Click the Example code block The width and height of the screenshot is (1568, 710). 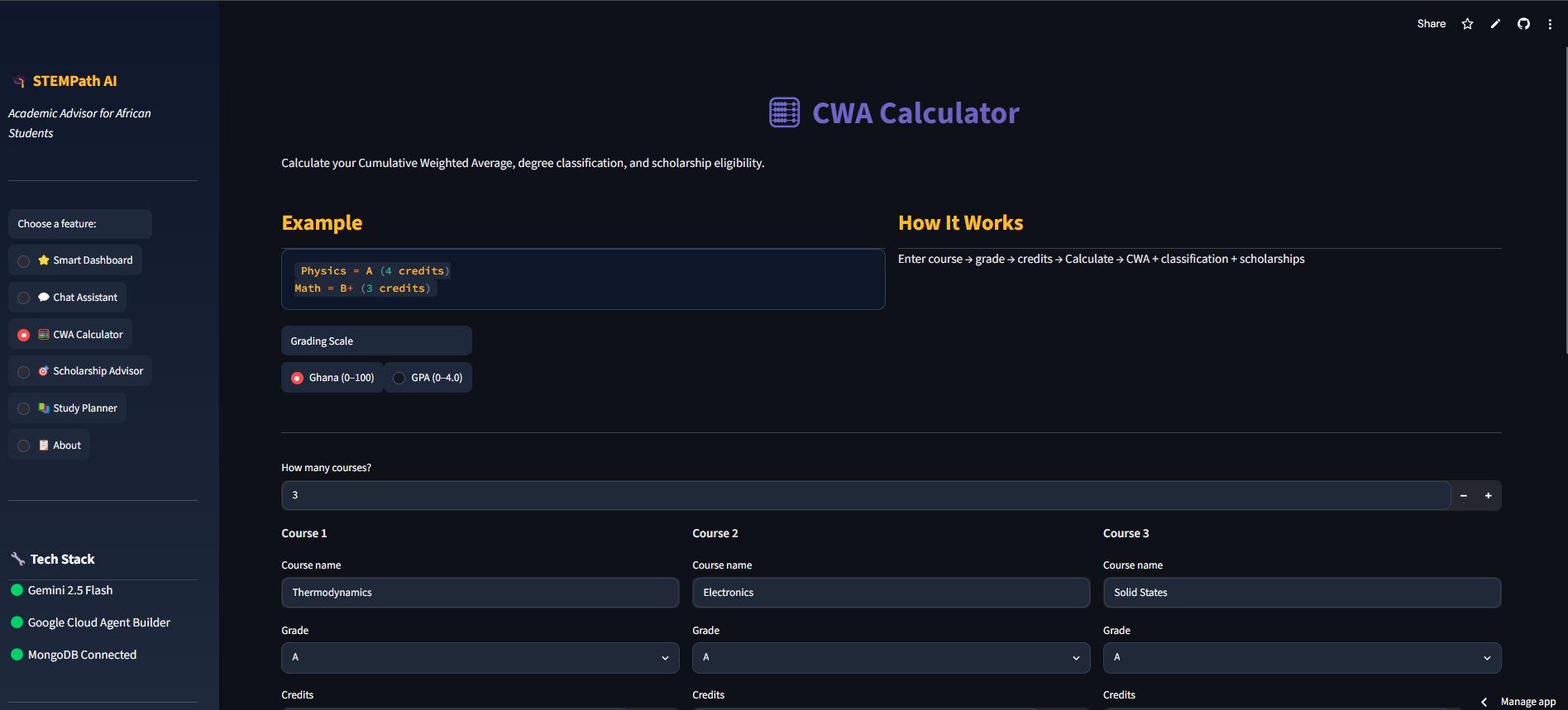[583, 279]
